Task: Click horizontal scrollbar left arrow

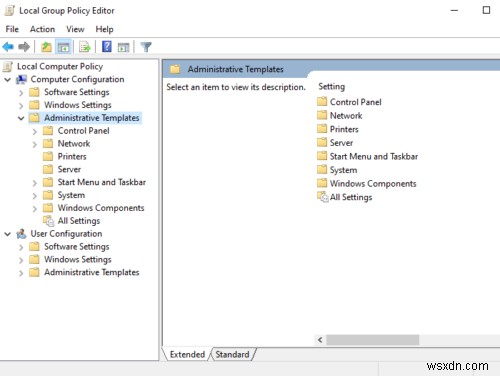Action: tap(320, 340)
